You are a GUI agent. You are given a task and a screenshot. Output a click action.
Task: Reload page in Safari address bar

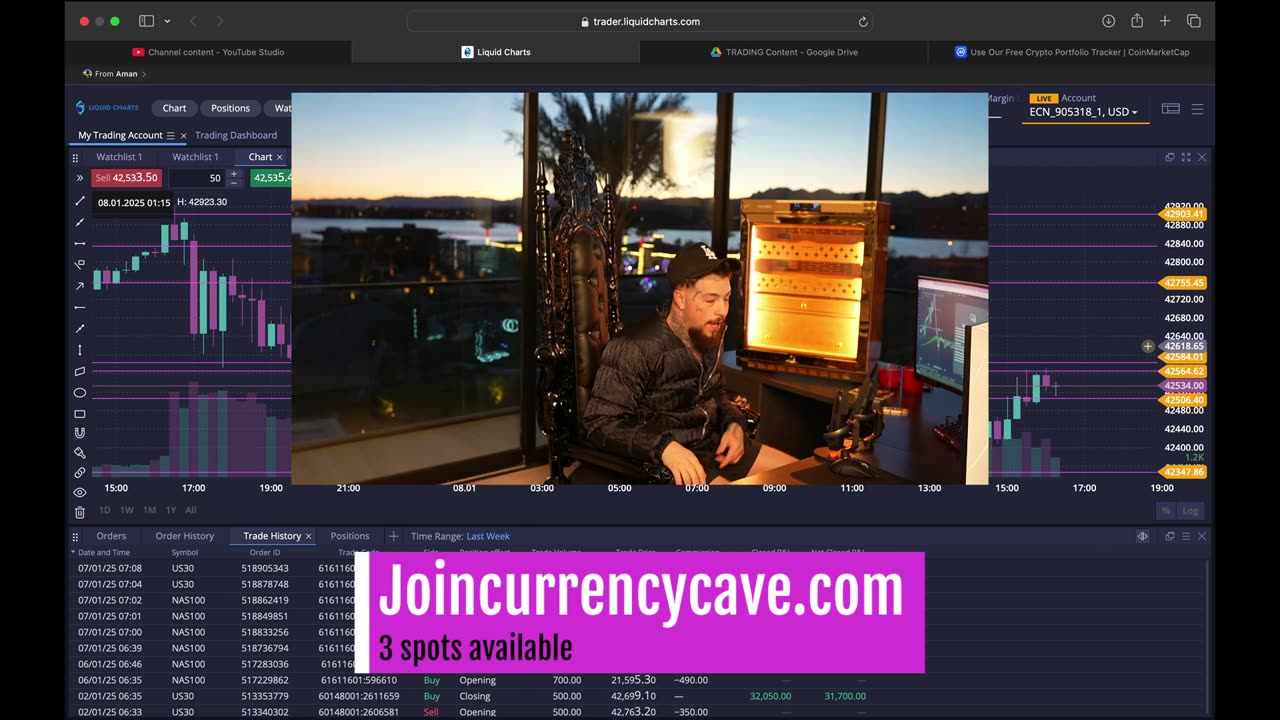coord(863,21)
